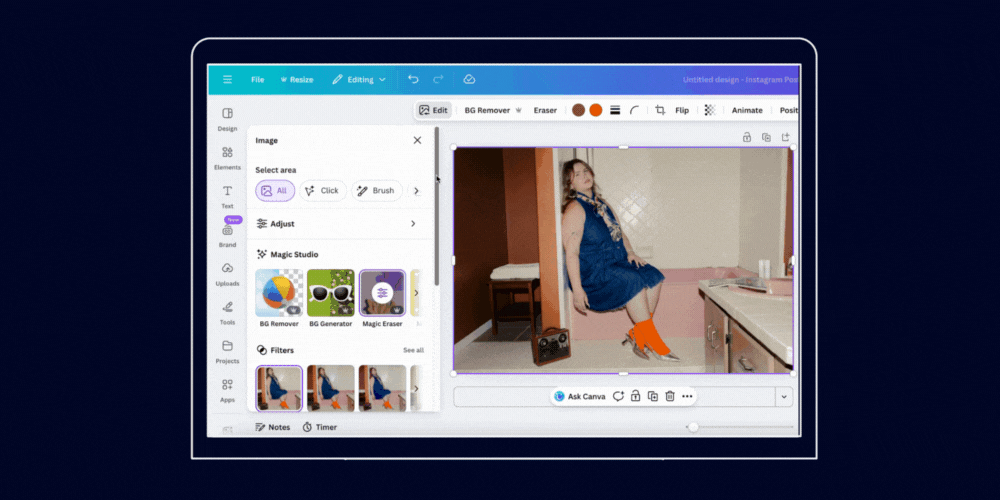Open the Apps sidebar tab

pyautogui.click(x=227, y=391)
